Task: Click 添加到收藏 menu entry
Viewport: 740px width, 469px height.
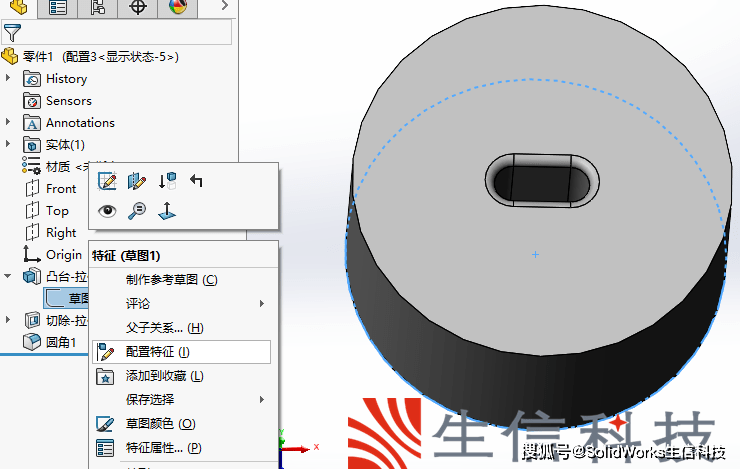Action: click(x=164, y=376)
